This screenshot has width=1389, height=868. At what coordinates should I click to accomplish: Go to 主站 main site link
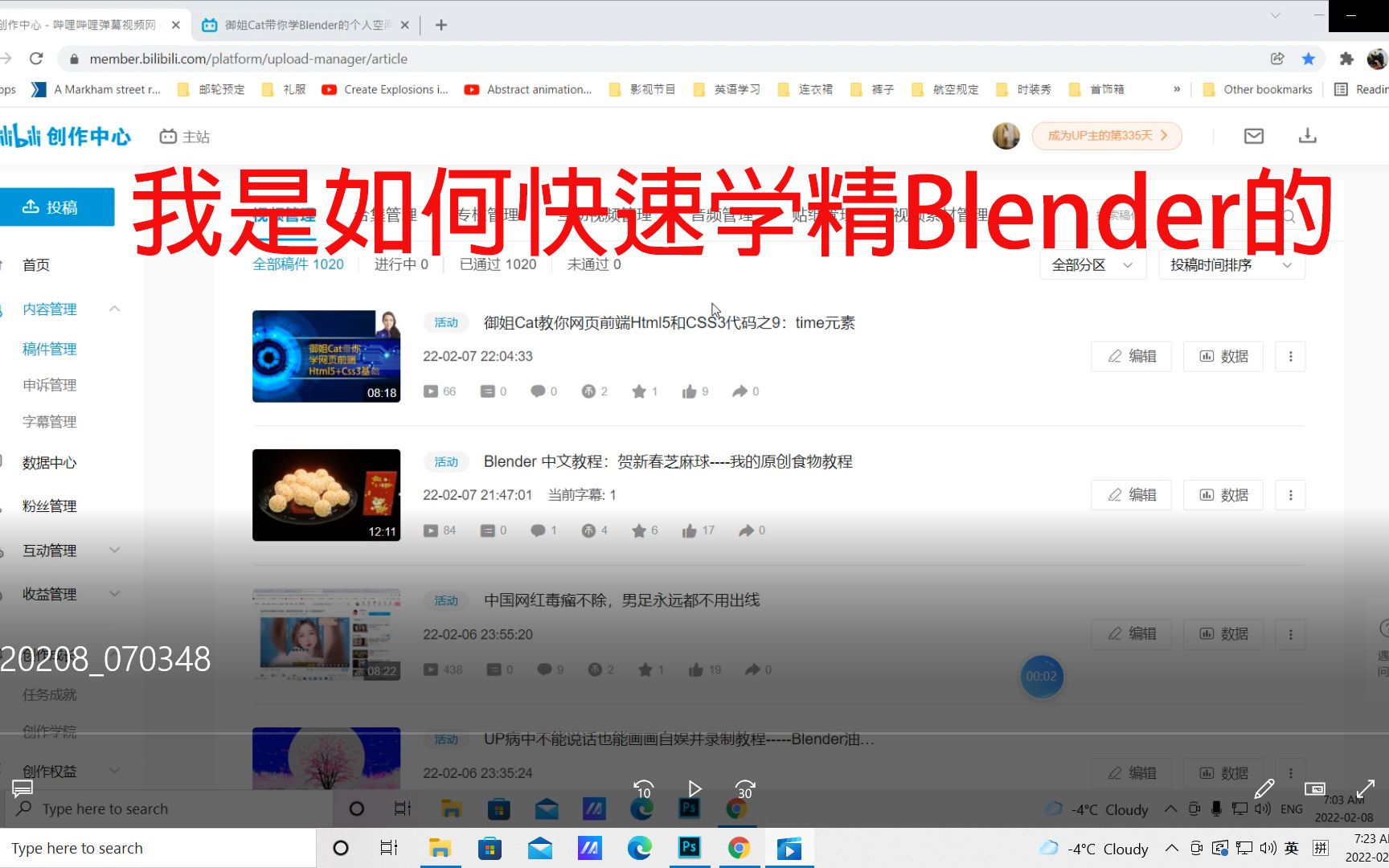185,137
